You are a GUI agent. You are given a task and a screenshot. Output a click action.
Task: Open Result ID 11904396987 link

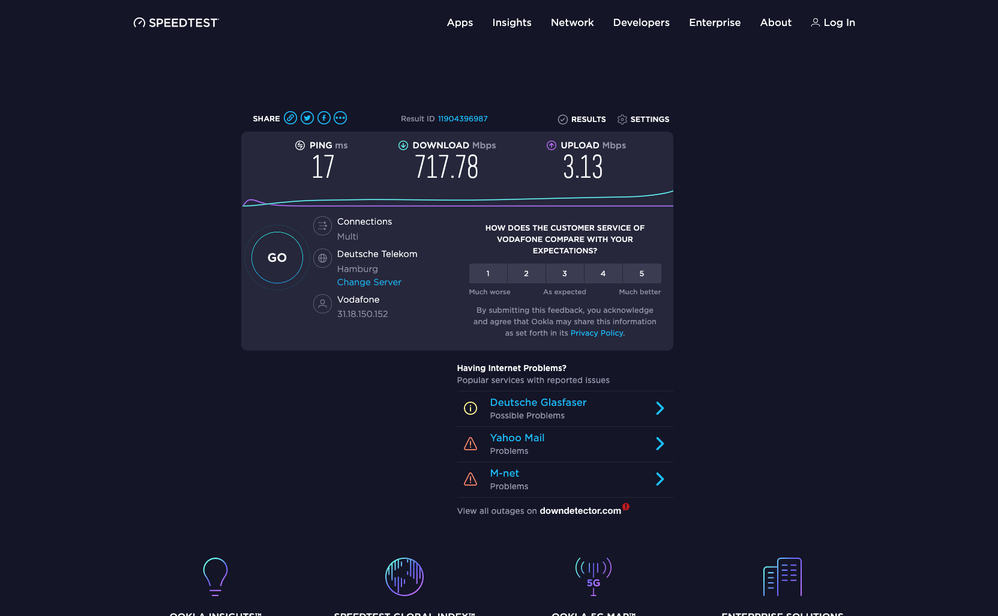point(463,118)
